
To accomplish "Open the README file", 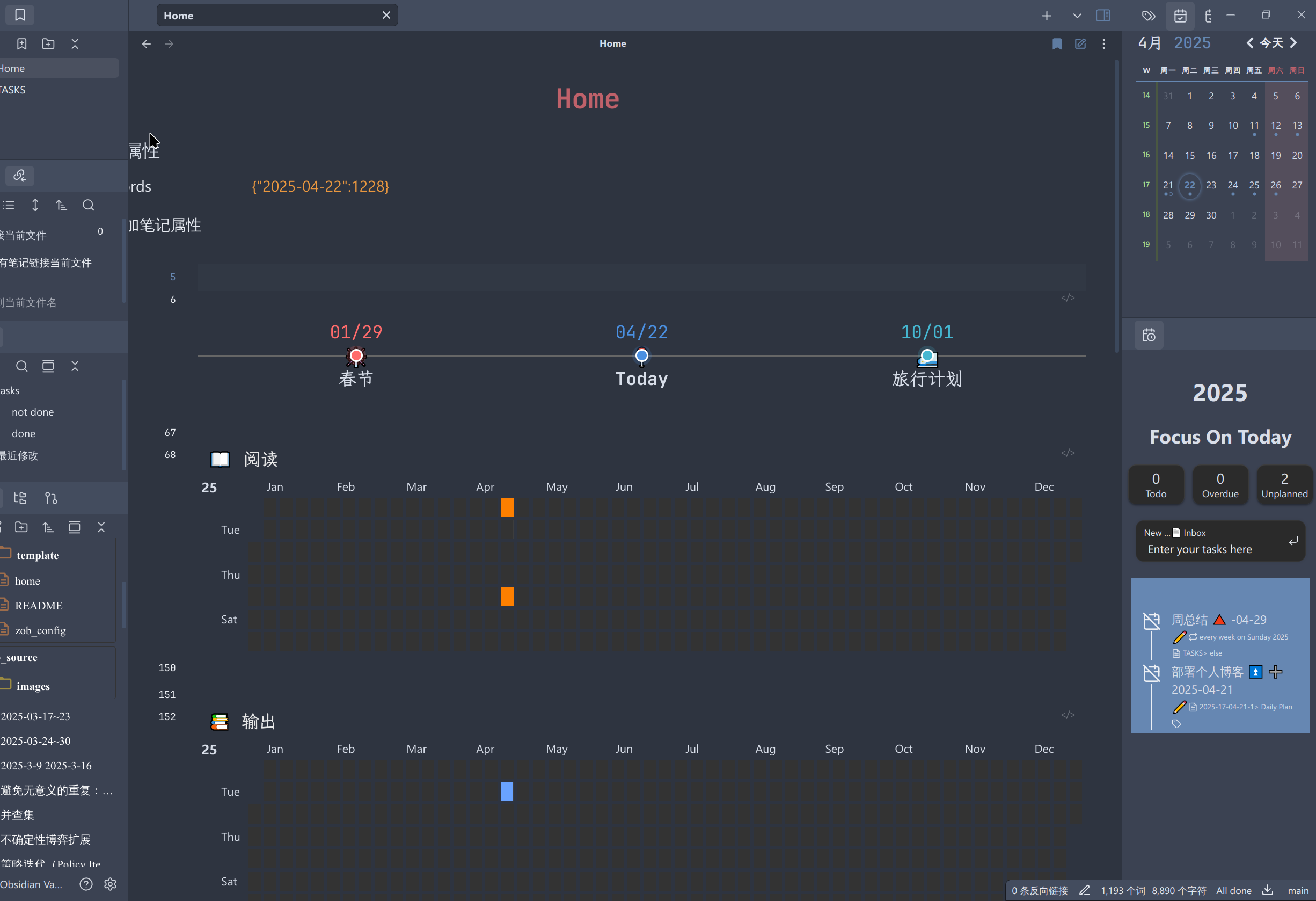I will coord(39,606).
